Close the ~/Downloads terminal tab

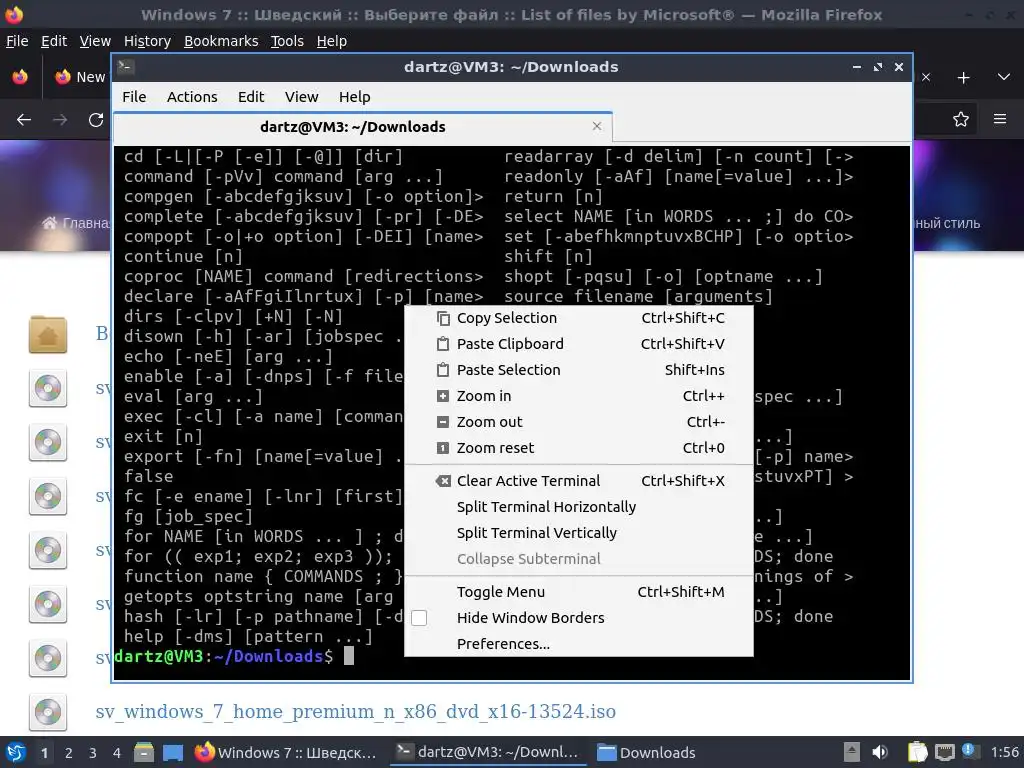[597, 126]
